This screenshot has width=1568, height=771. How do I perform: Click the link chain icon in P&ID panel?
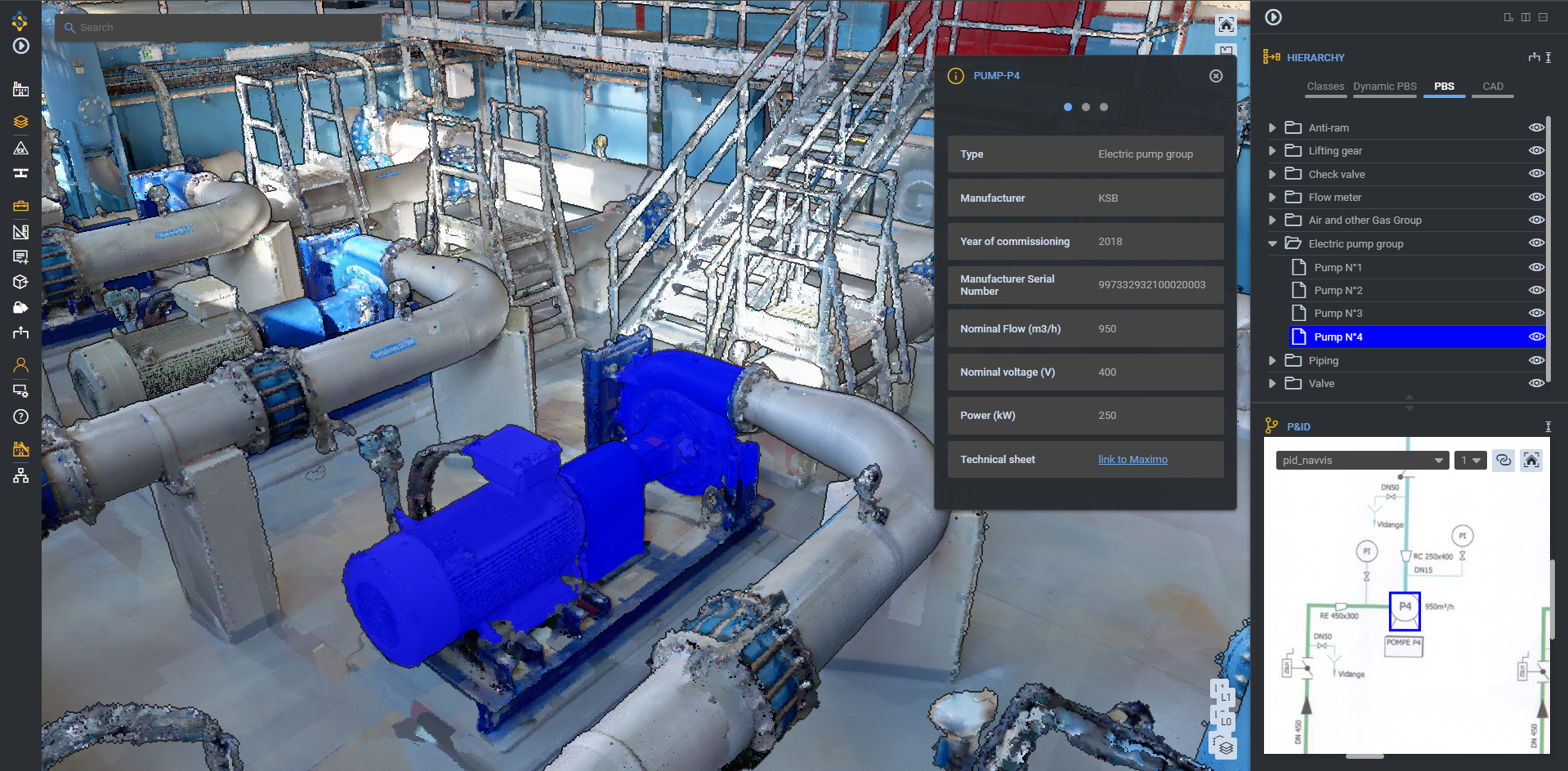point(1503,460)
